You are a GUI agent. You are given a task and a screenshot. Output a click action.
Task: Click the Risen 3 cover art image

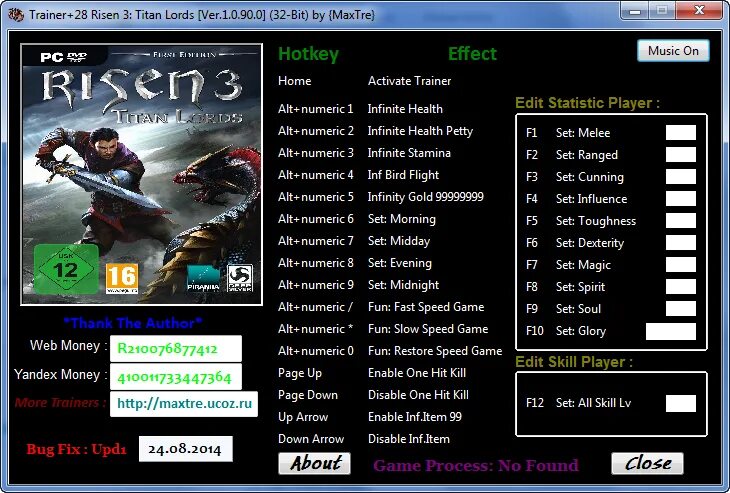[x=142, y=175]
